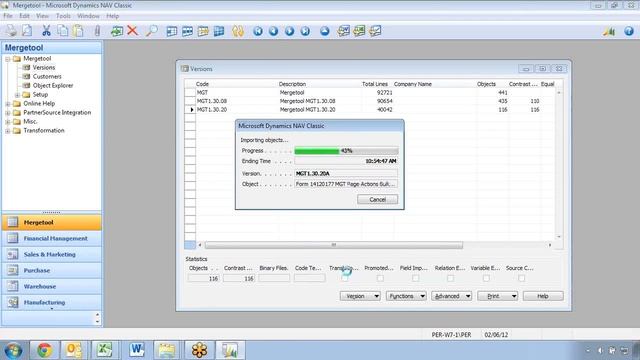Image resolution: width=640 pixels, height=360 pixels.
Task: Click the magnifying glass Find icon
Action: point(151,31)
